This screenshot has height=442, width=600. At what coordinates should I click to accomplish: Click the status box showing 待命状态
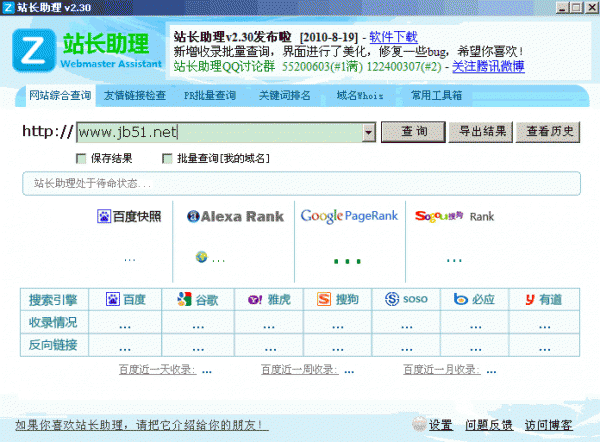coord(302,184)
